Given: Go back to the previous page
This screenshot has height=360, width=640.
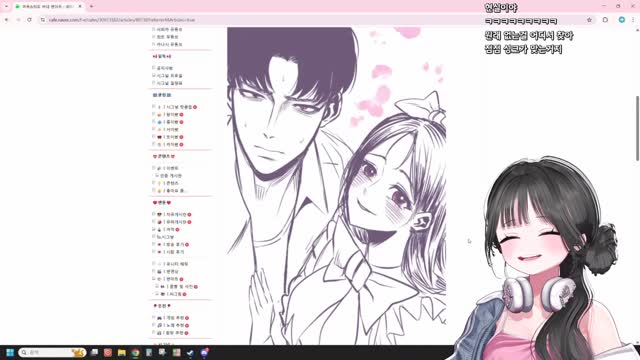Looking at the screenshot, I should tap(7, 20).
